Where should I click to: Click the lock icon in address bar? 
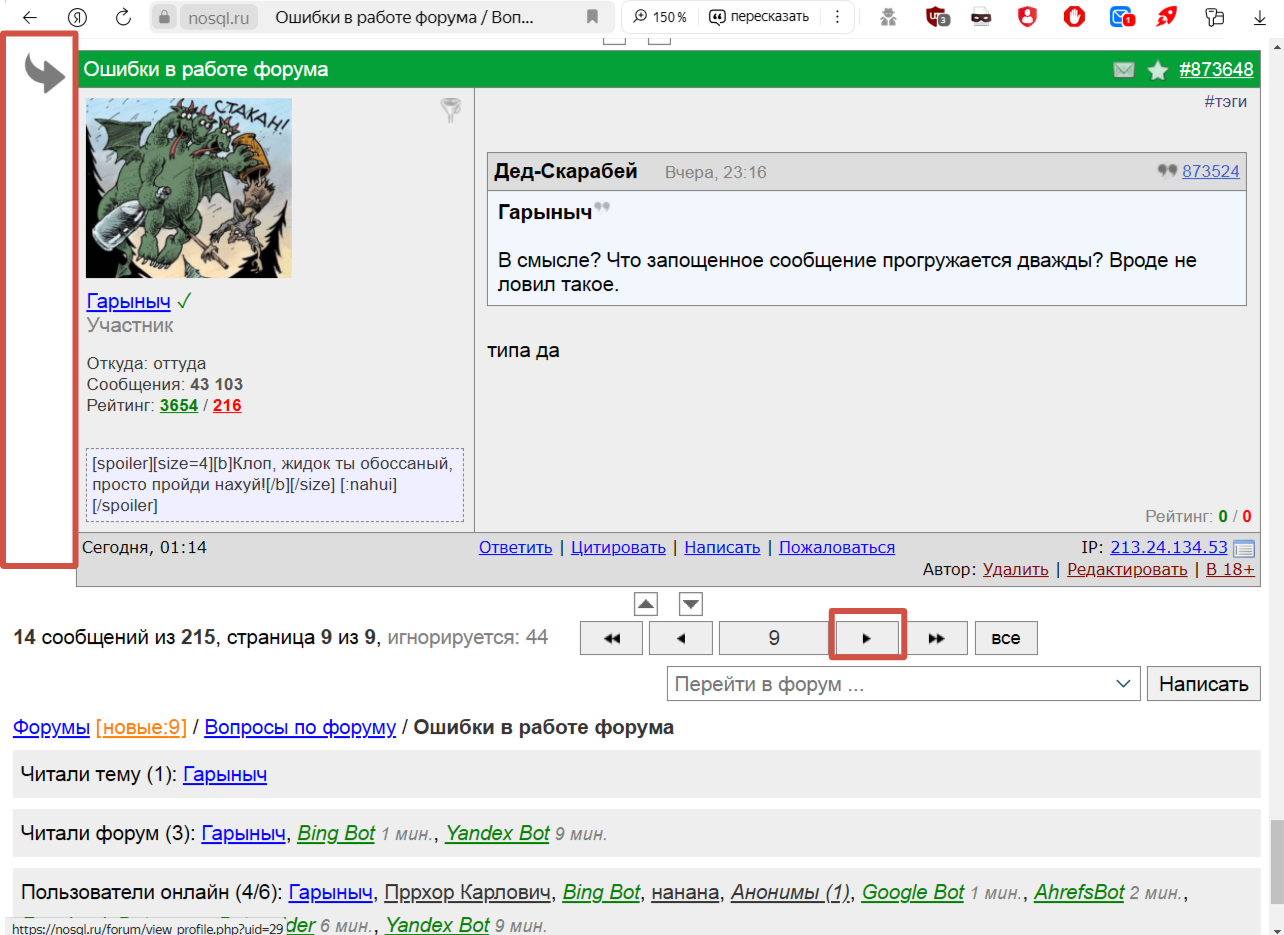(x=165, y=17)
